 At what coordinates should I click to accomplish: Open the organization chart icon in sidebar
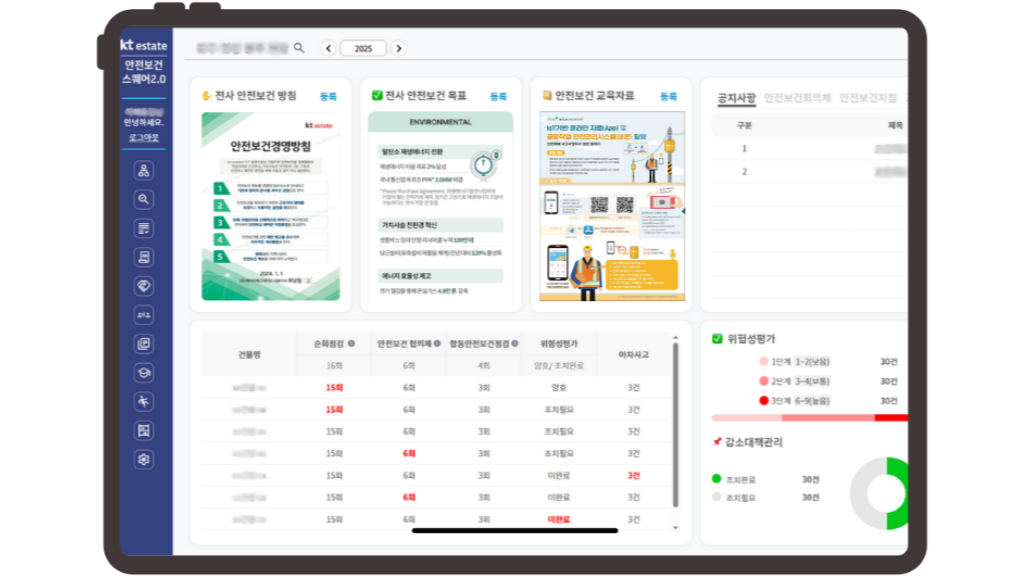[x=144, y=170]
